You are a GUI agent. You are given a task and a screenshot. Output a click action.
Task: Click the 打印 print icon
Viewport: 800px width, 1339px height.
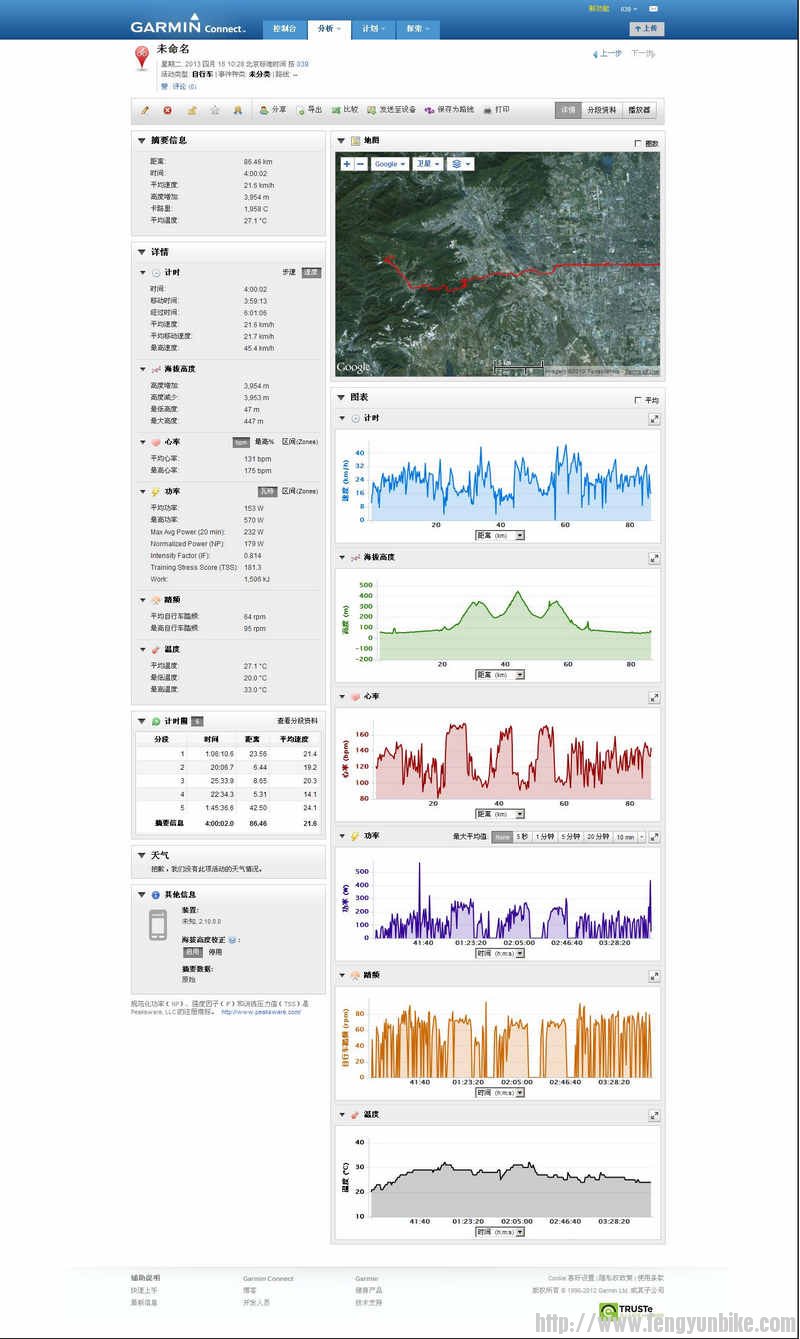point(497,110)
